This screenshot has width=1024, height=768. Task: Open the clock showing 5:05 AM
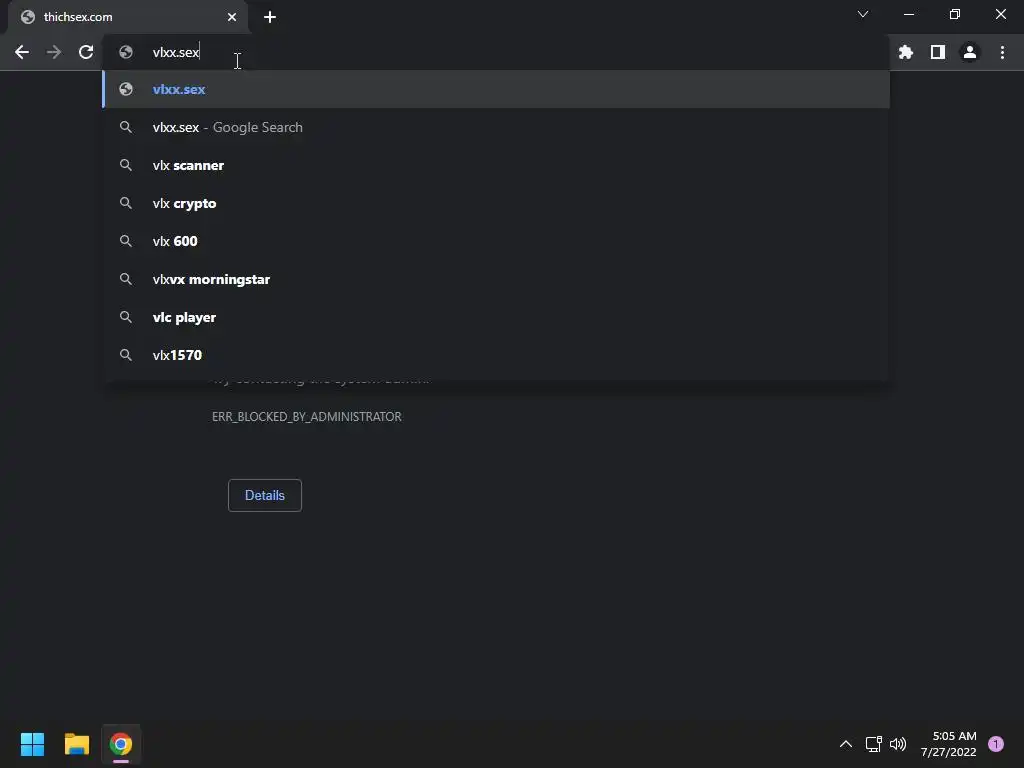tap(948, 744)
